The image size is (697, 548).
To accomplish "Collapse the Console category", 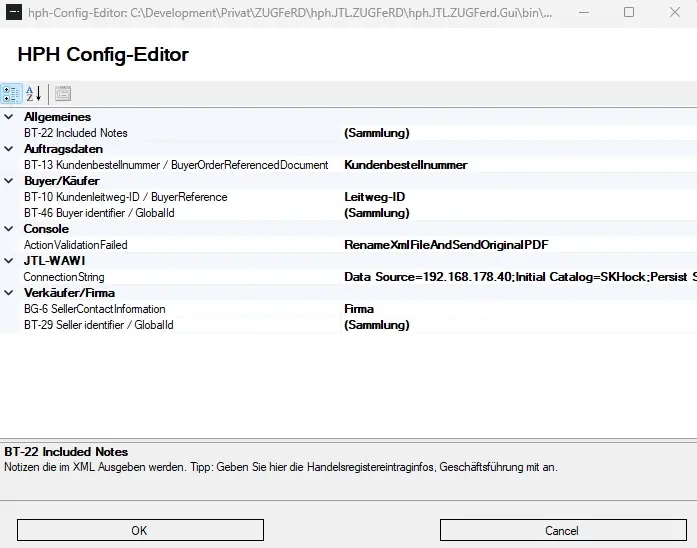I will tap(9, 229).
